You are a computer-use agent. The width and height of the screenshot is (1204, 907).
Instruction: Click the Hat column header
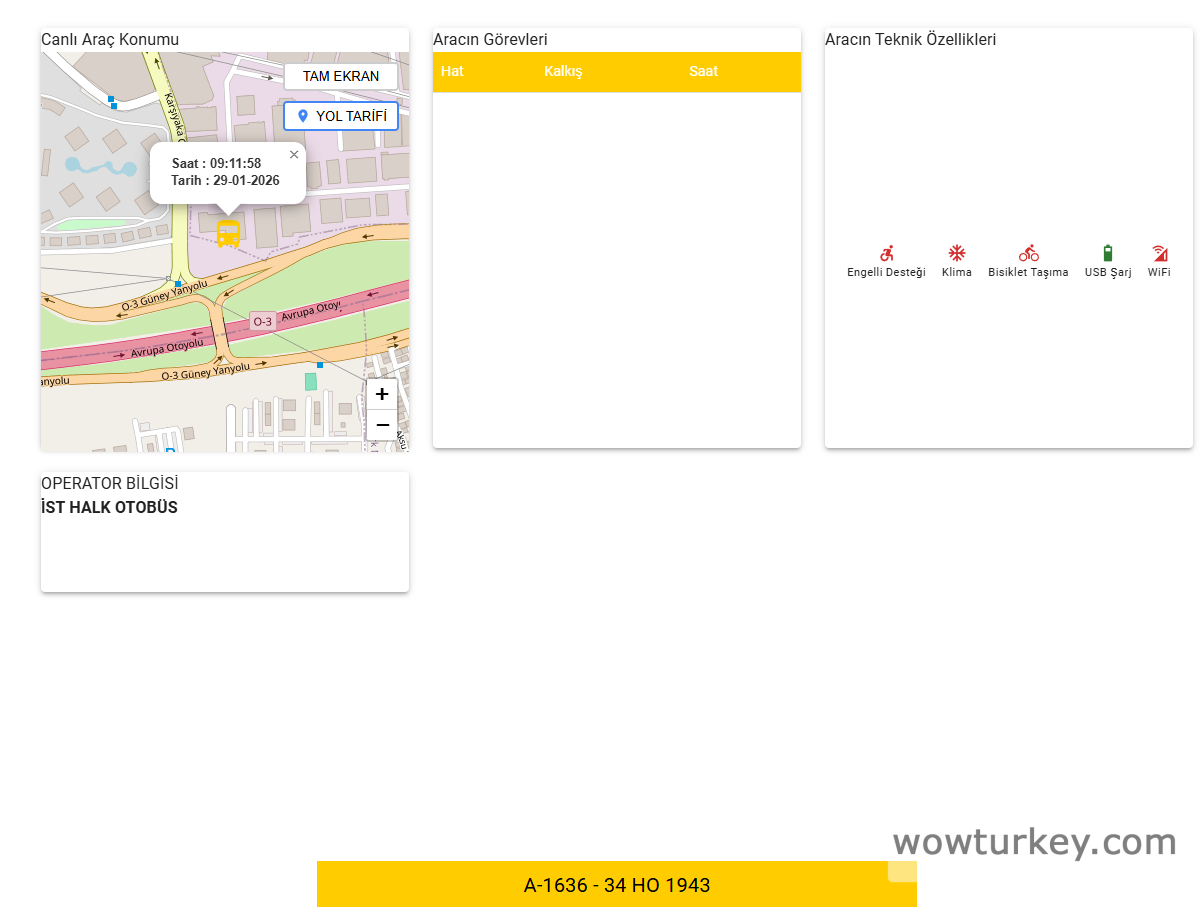452,71
